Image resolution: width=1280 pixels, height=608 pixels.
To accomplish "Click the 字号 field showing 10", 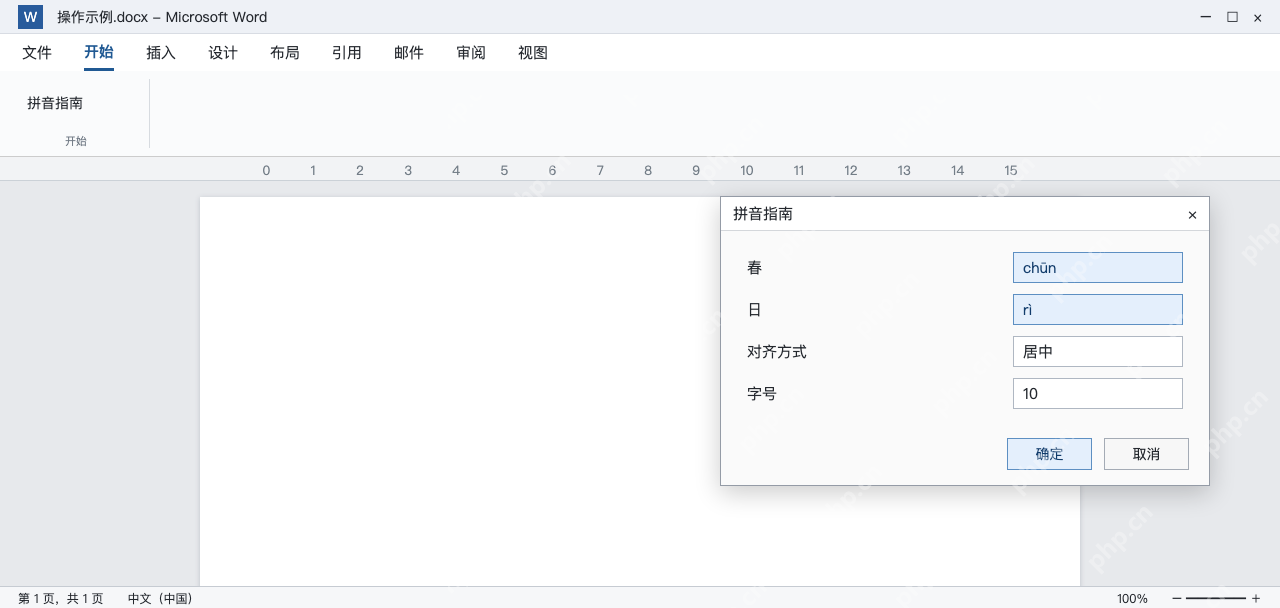I will coord(1098,394).
